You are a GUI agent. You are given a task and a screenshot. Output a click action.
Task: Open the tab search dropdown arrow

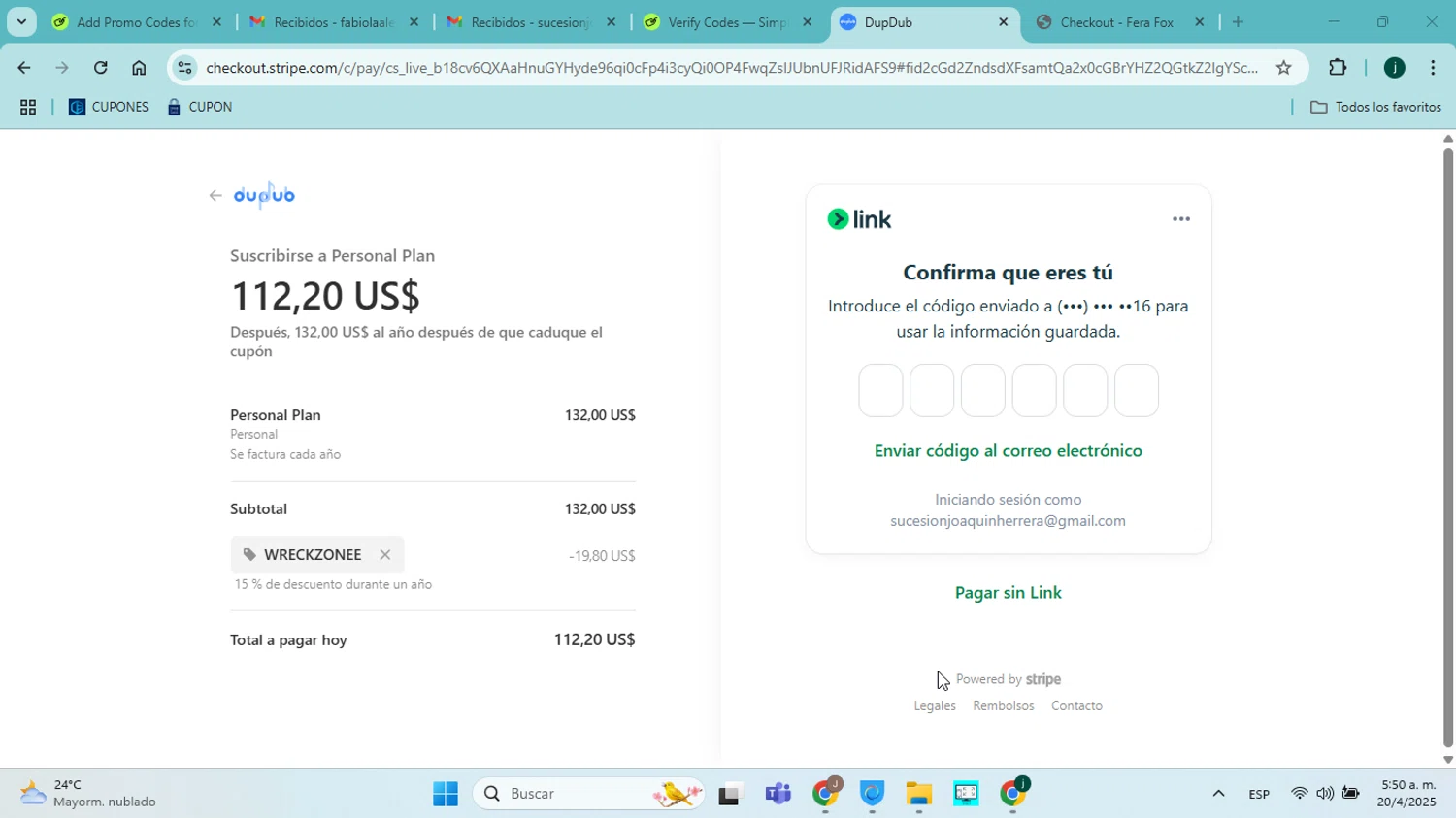(x=21, y=21)
